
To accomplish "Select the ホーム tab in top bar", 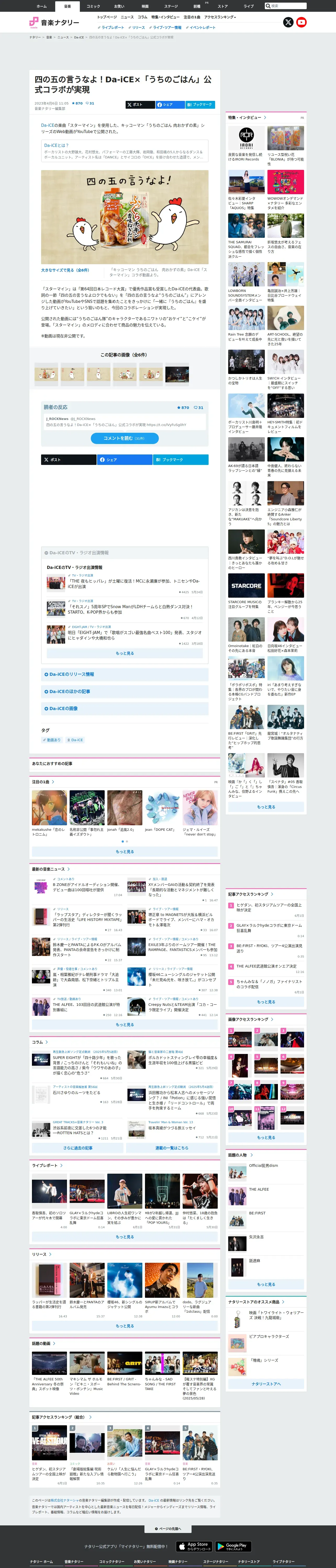I will click(x=41, y=6).
